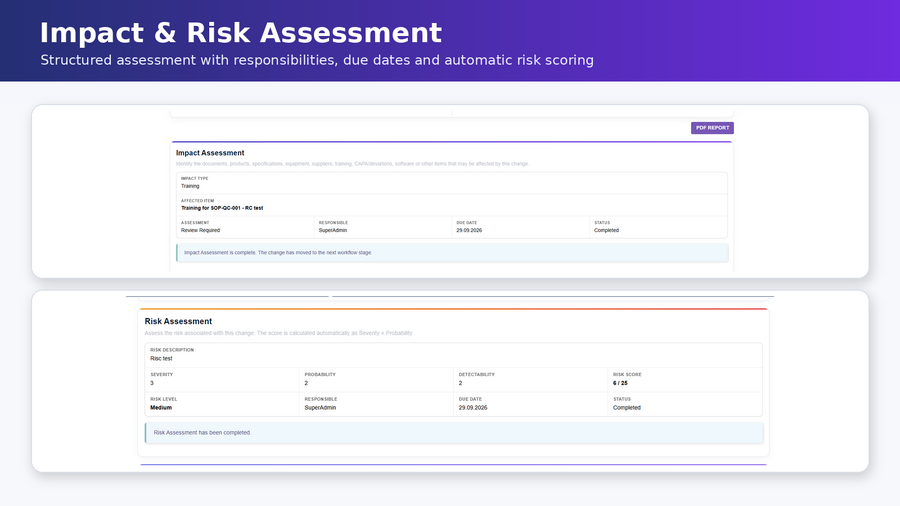900x506 pixels.
Task: Click the RISK SCORE label
Action: click(627, 375)
